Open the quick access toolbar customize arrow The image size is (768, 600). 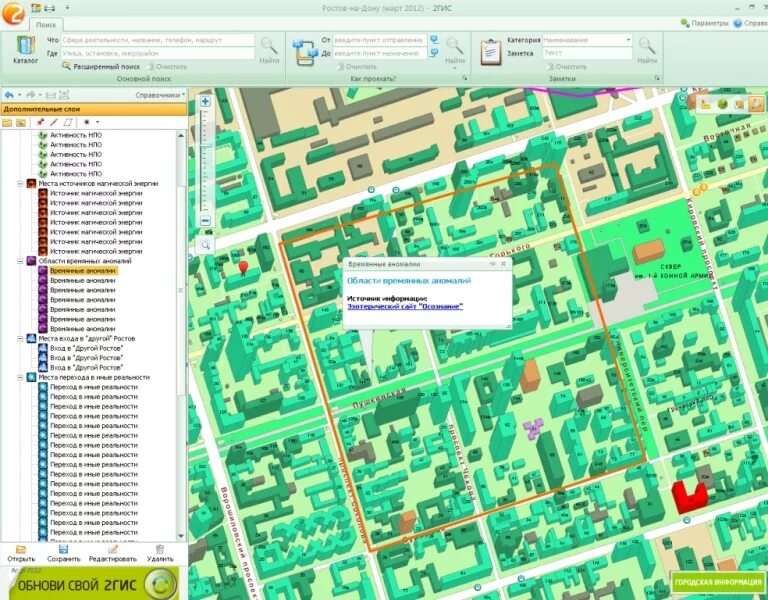(67, 8)
